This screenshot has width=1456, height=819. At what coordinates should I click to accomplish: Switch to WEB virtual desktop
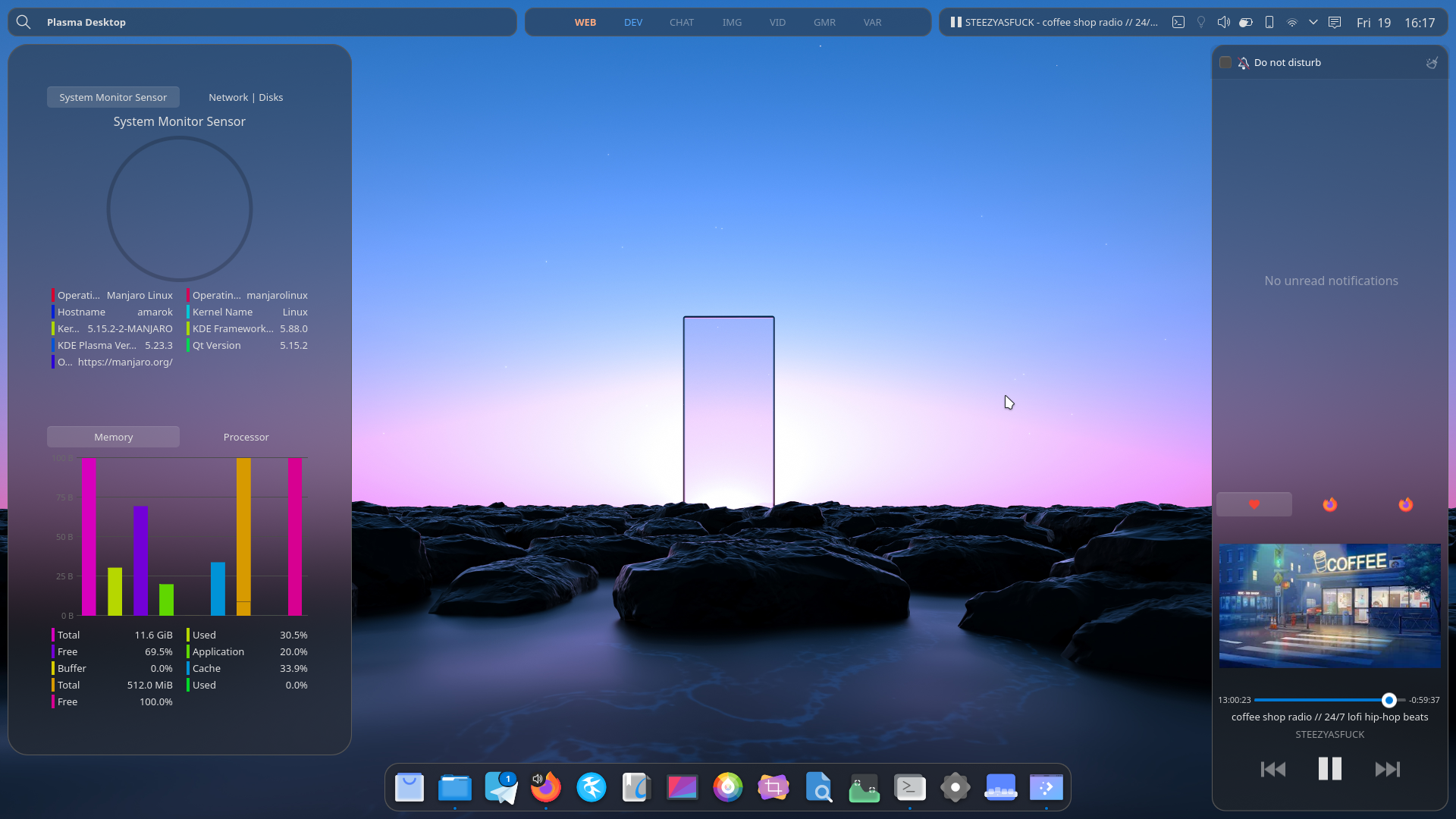(x=585, y=22)
